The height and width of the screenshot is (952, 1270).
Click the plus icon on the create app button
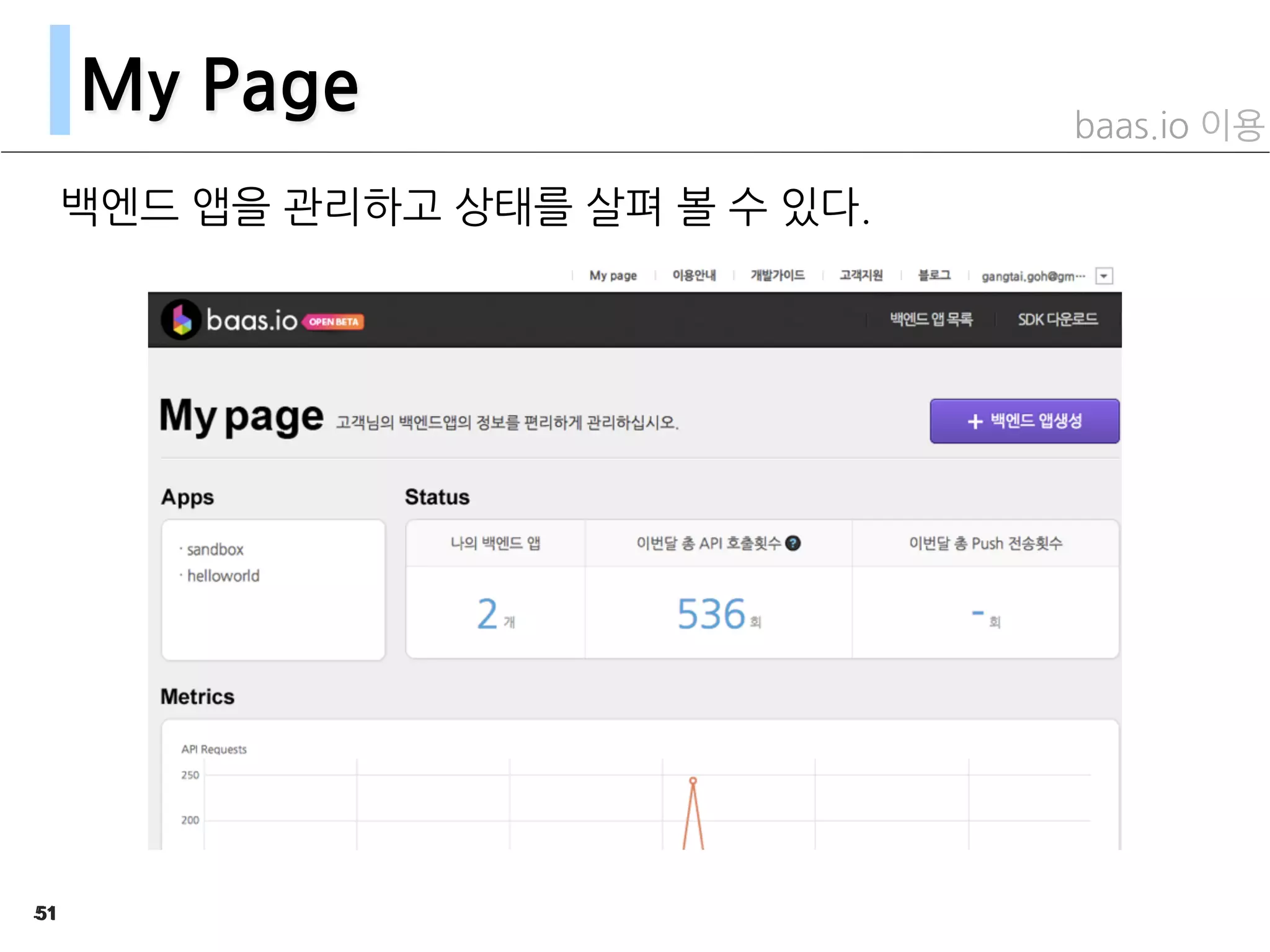[x=975, y=421]
